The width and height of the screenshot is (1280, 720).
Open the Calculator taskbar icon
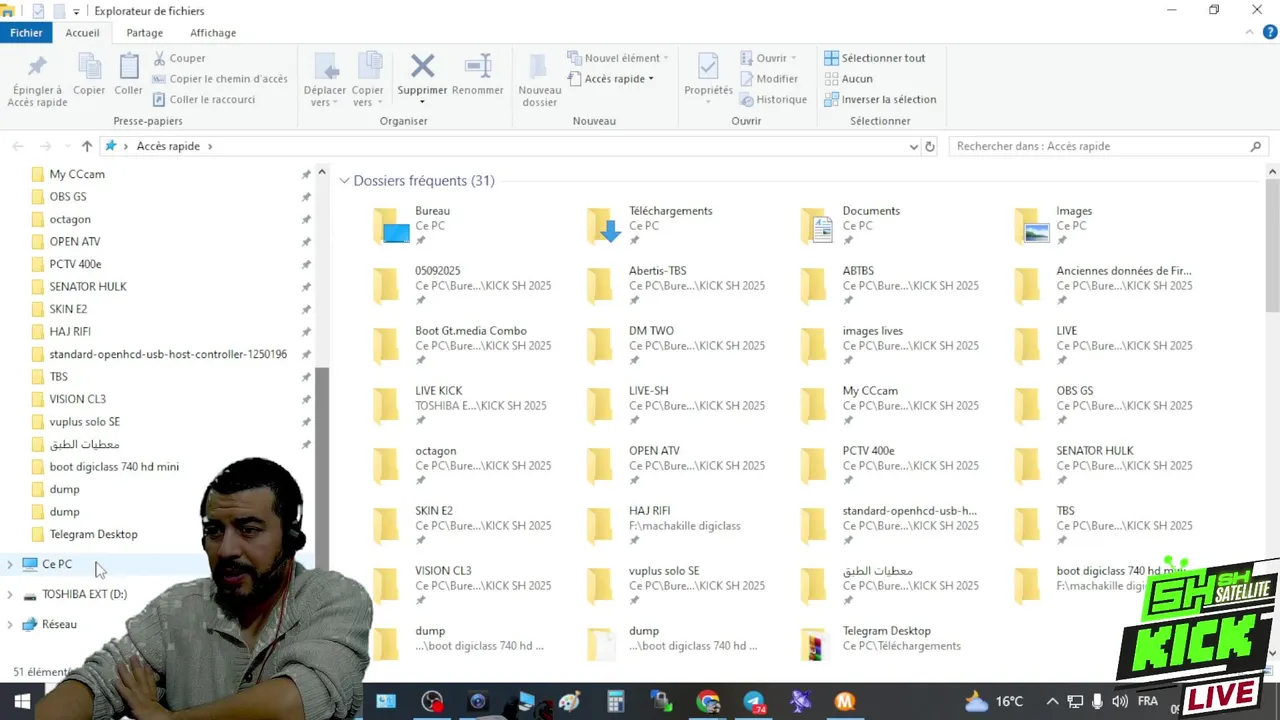[616, 702]
